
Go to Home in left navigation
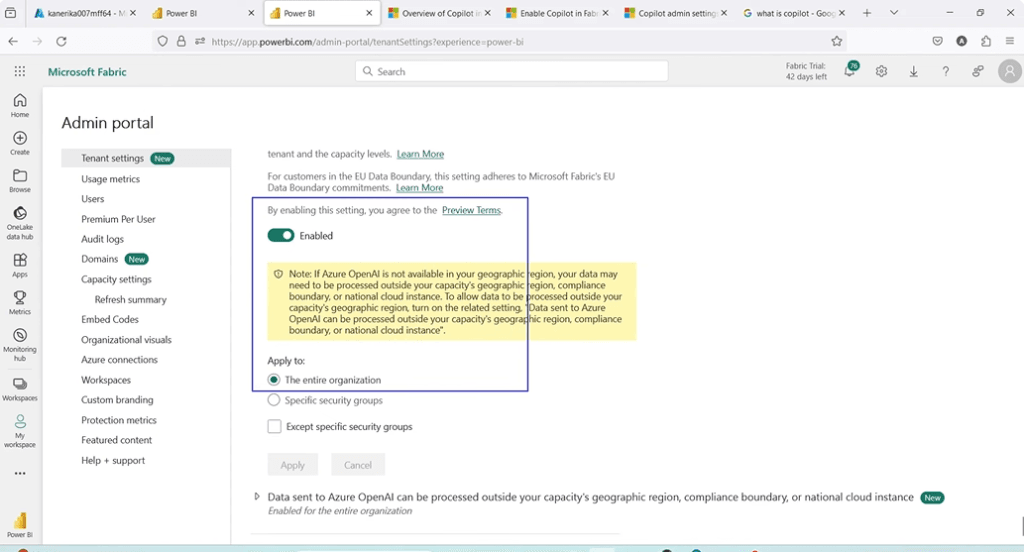point(20,105)
